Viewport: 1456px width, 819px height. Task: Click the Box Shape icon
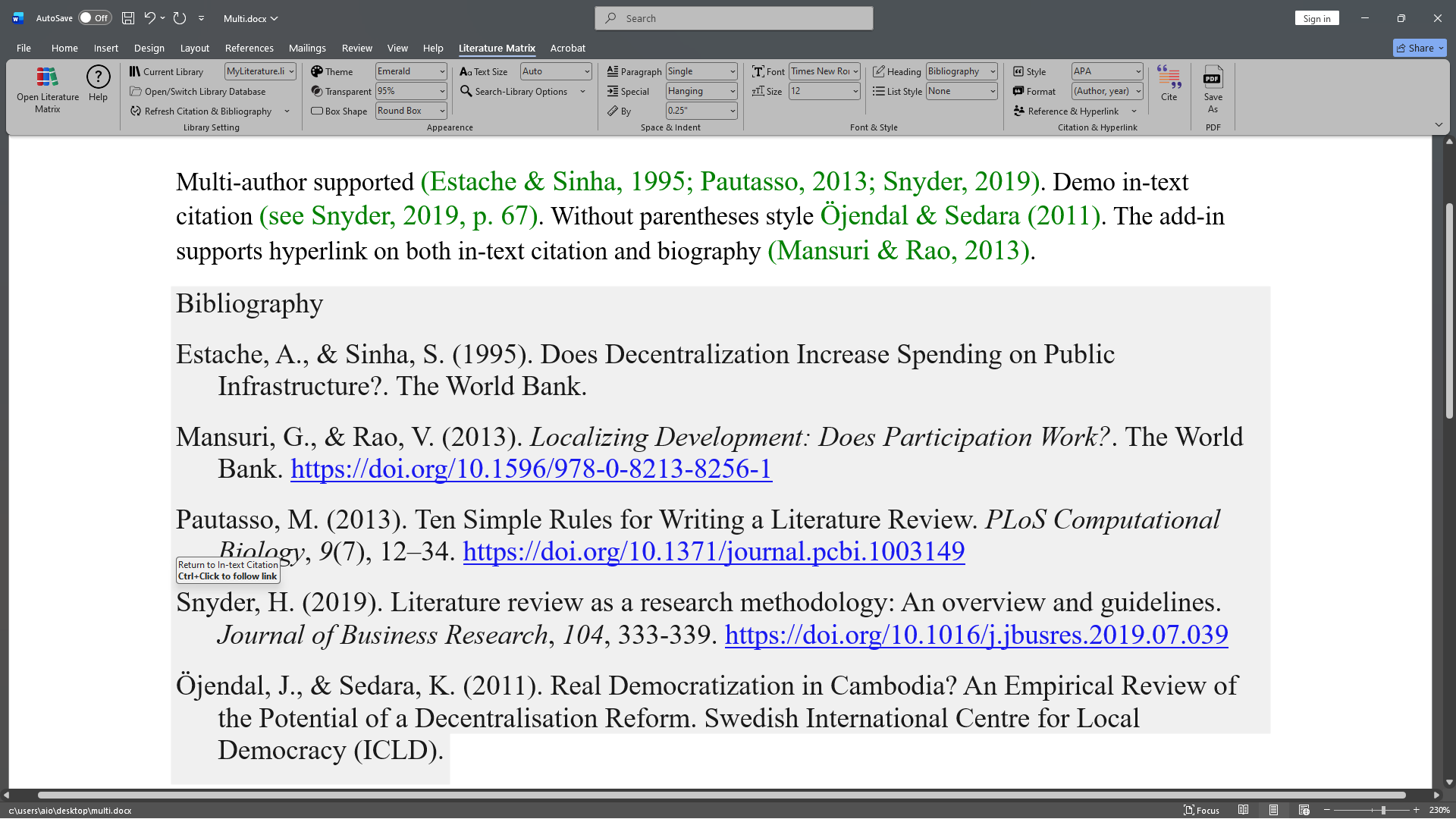(x=317, y=111)
